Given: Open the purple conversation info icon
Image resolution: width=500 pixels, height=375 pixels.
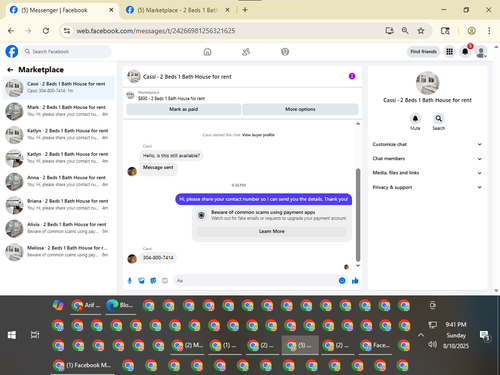Looking at the screenshot, I should [352, 76].
